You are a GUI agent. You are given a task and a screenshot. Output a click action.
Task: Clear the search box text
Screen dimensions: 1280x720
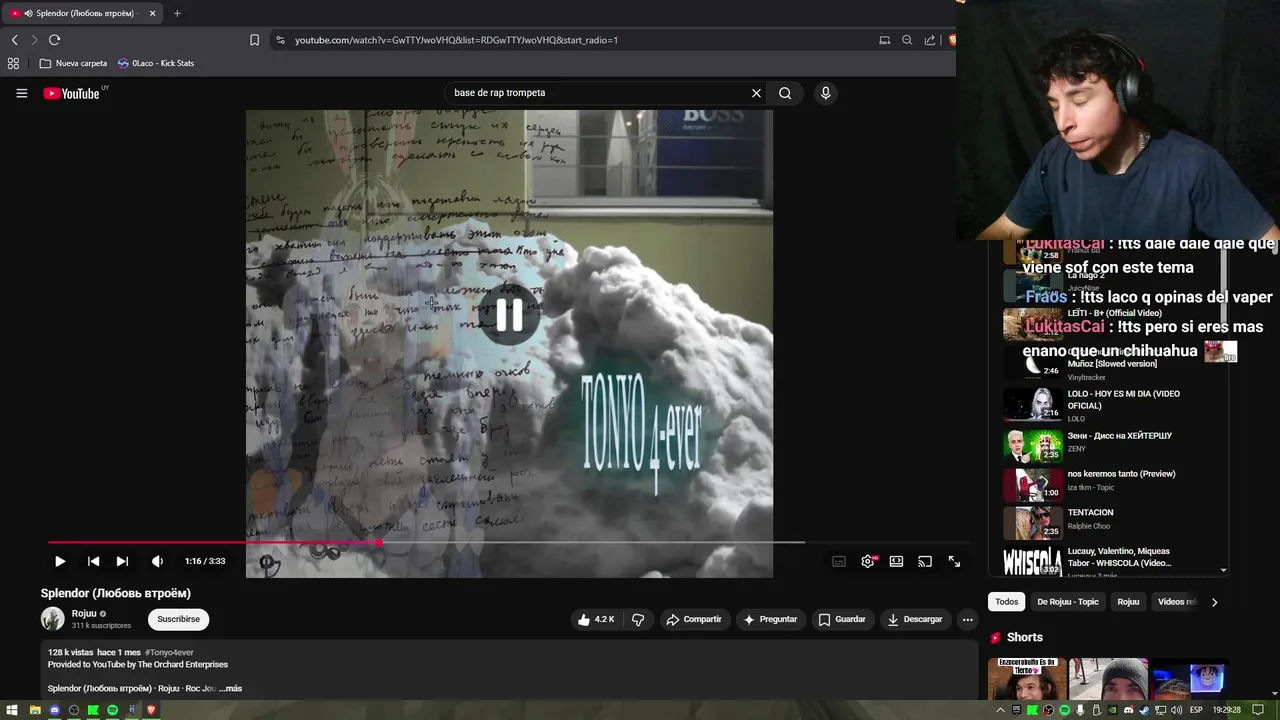(x=756, y=93)
